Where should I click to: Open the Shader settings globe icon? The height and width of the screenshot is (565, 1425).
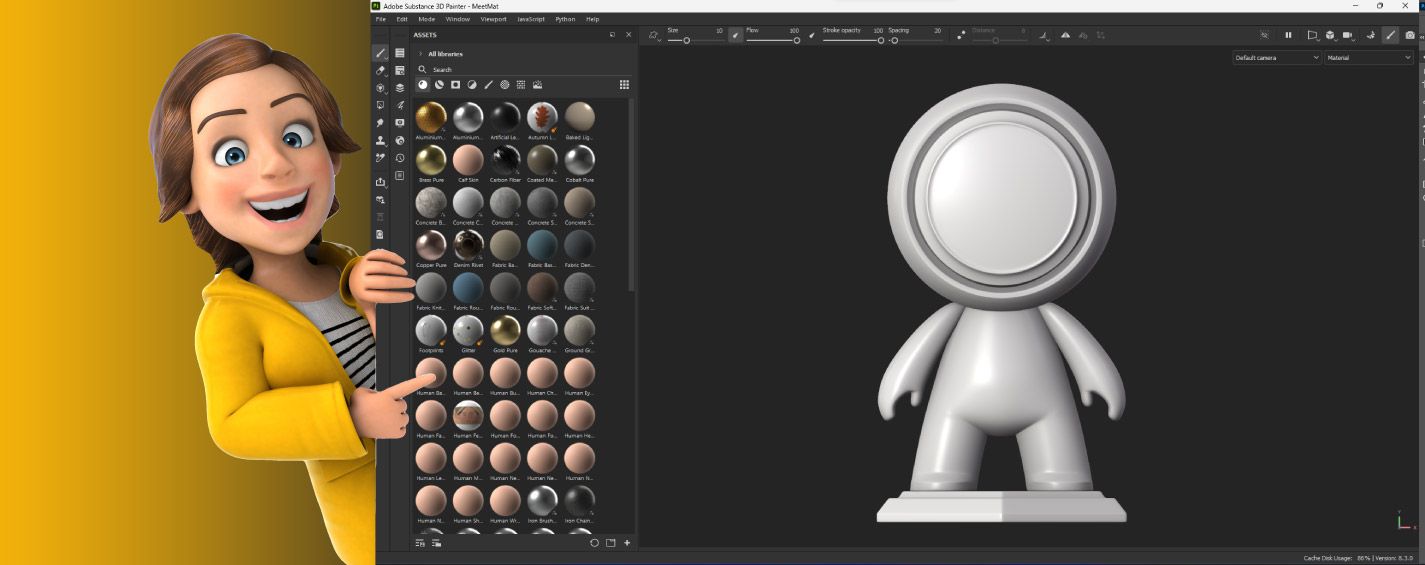(399, 140)
